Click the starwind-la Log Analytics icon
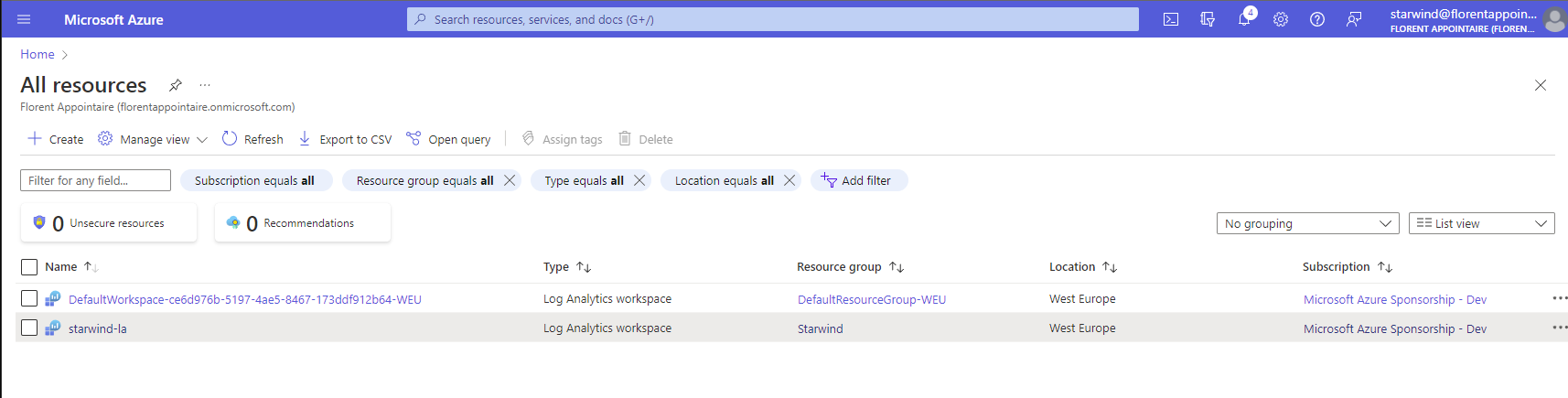 [53, 328]
